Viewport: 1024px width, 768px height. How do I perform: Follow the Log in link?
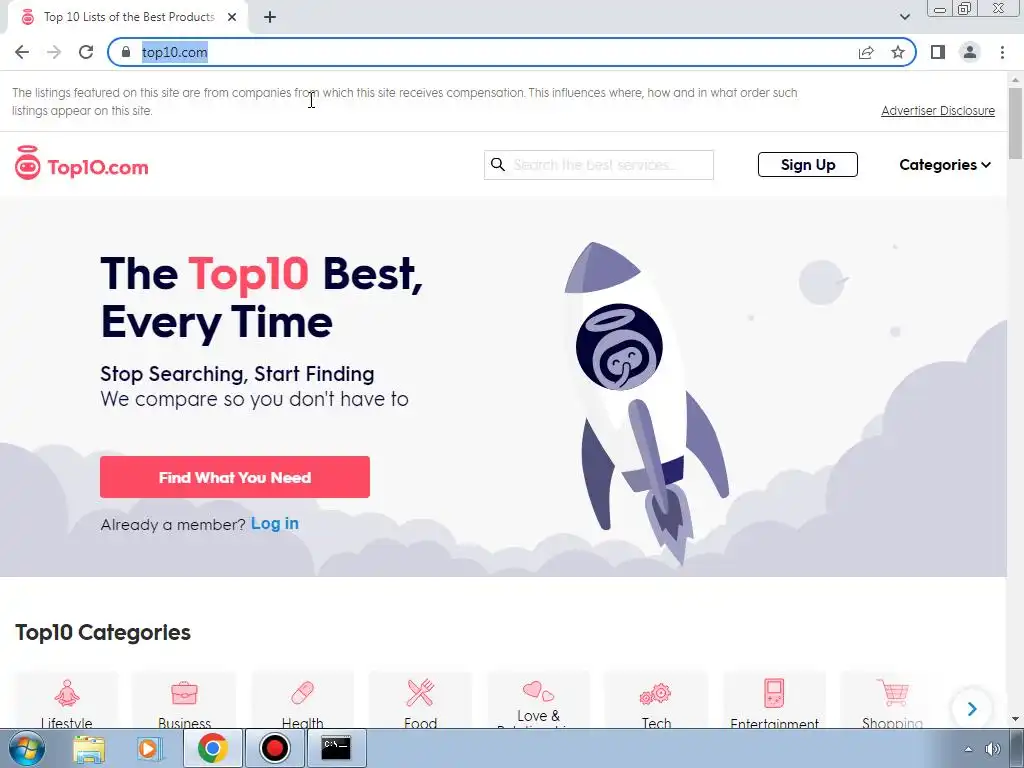pyautogui.click(x=275, y=524)
